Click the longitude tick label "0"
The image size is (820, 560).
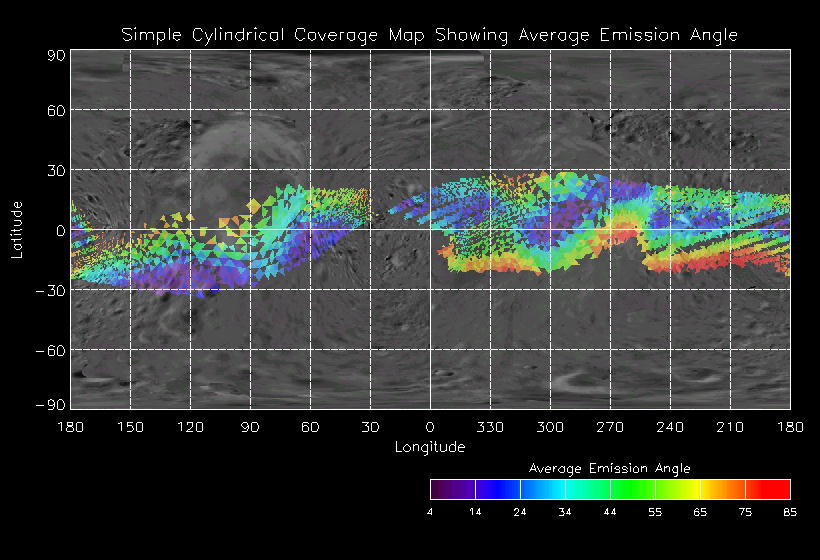point(430,427)
